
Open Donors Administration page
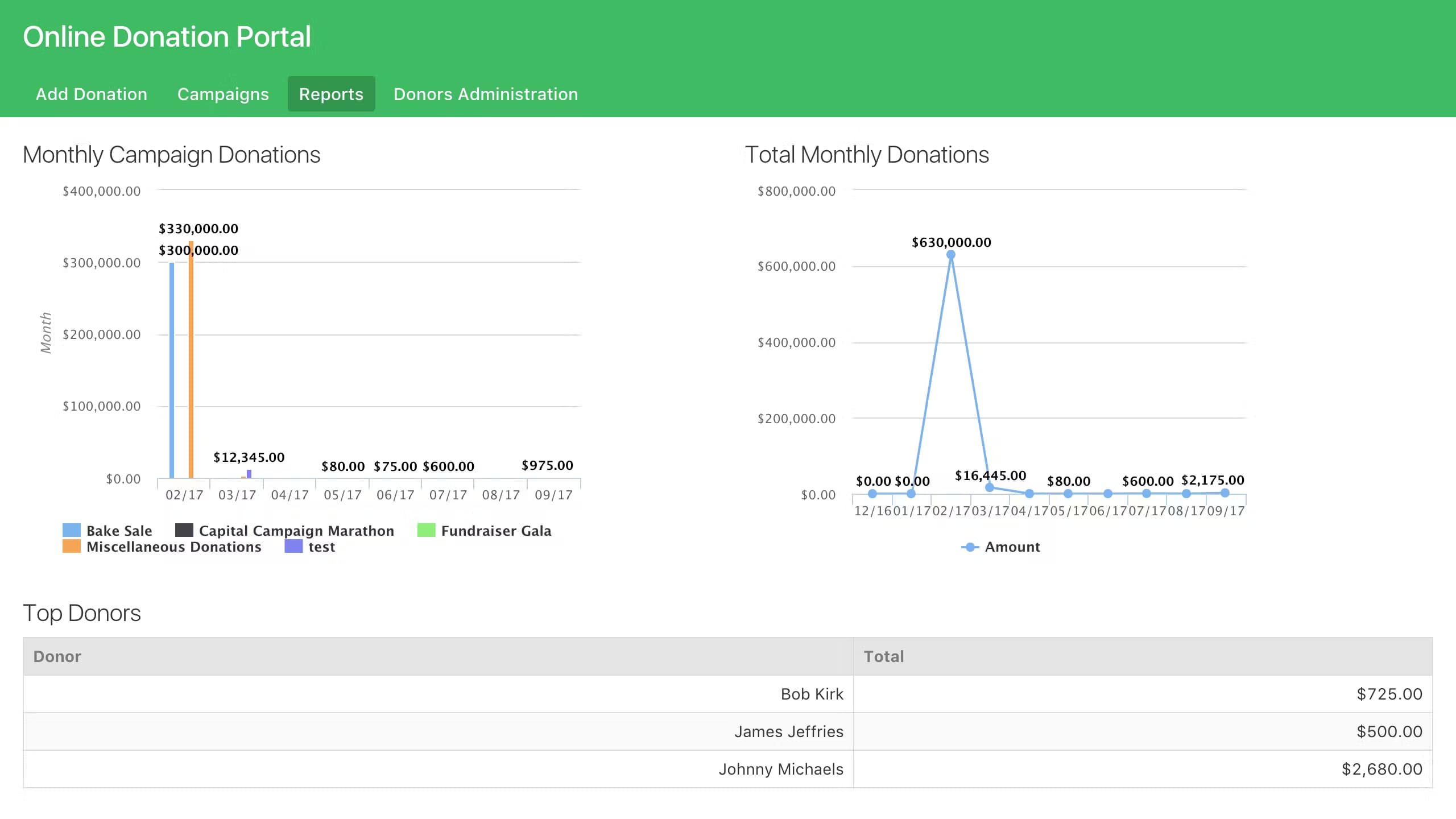(x=486, y=94)
